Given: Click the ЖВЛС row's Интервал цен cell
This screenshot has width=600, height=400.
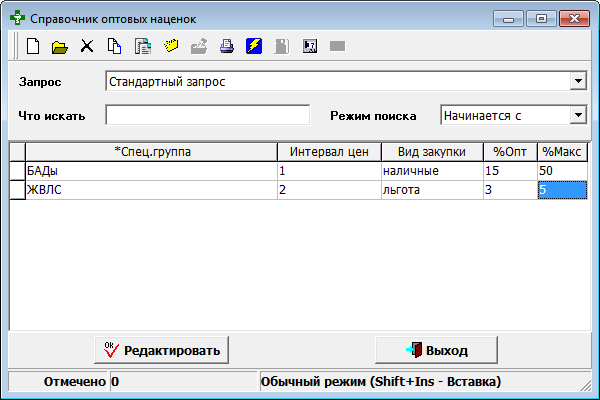Looking at the screenshot, I should coord(329,190).
